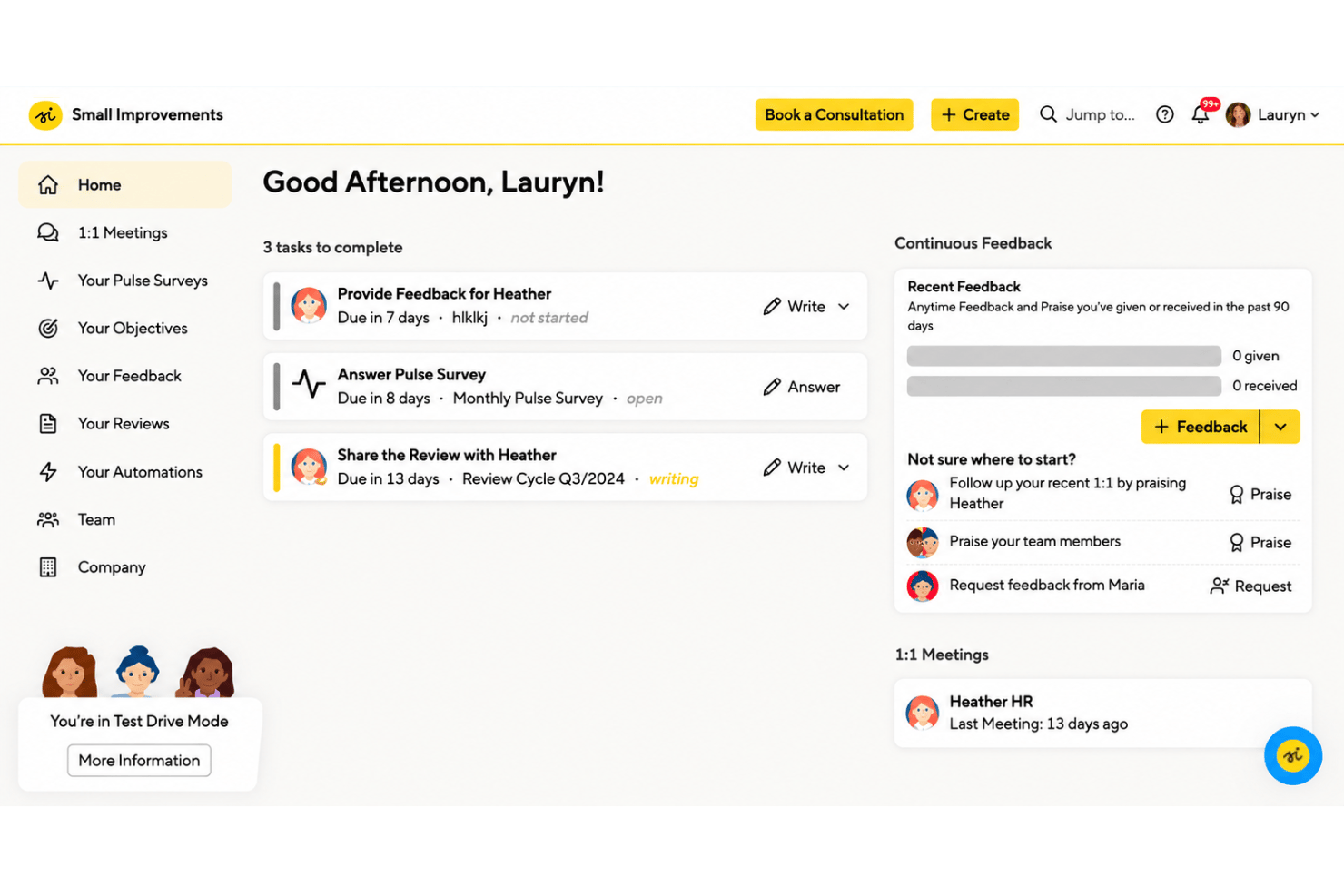Viewport: 1344px width, 896px height.
Task: Open notifications bell icon
Action: point(1201,114)
